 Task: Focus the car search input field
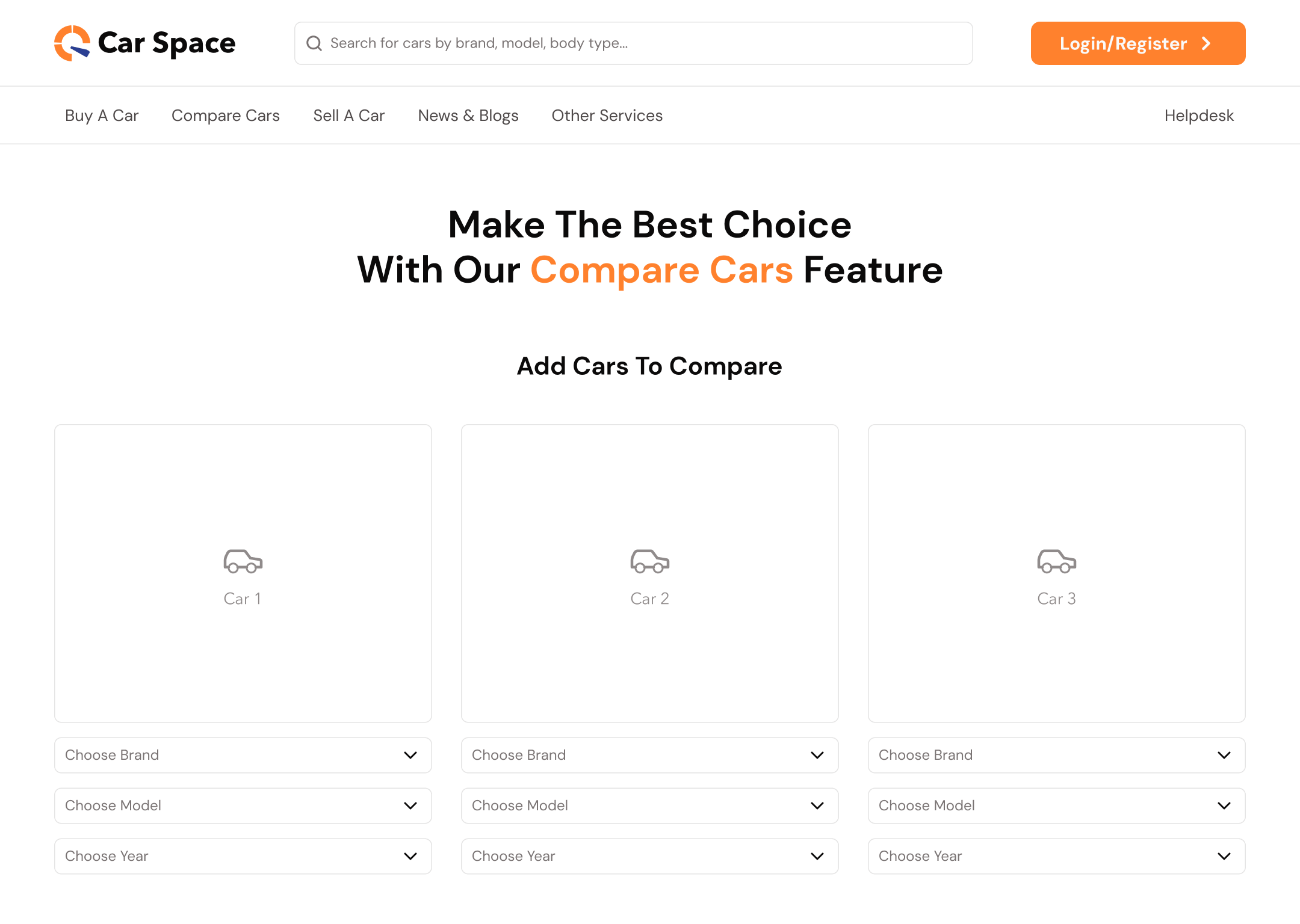coord(634,43)
